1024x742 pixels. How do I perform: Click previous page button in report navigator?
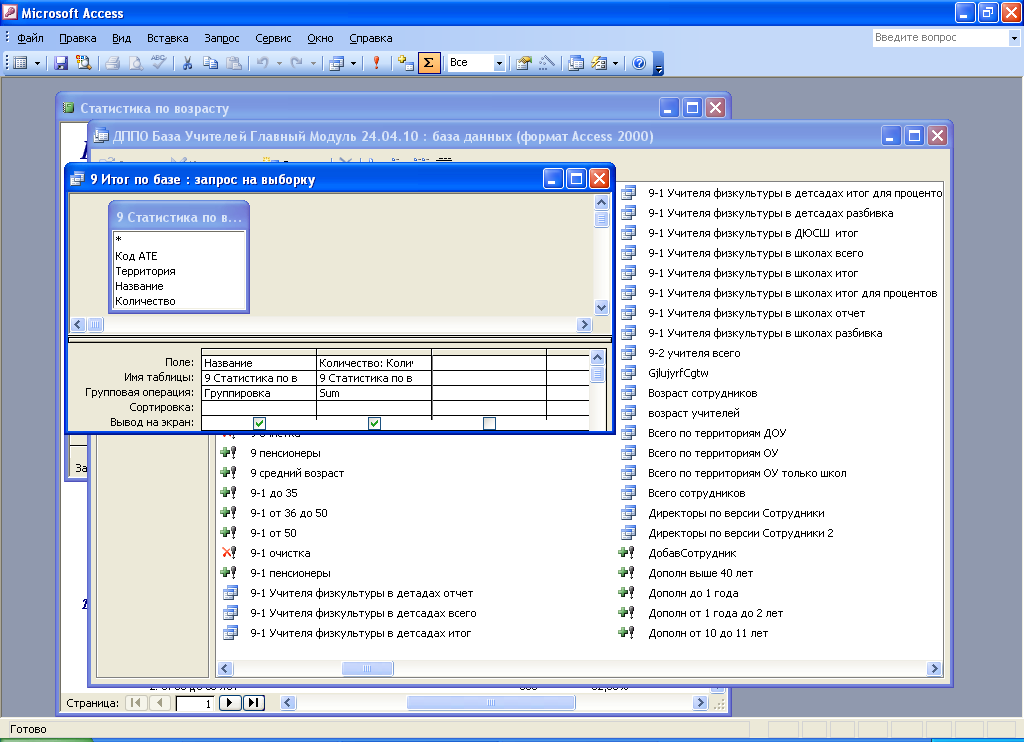159,703
